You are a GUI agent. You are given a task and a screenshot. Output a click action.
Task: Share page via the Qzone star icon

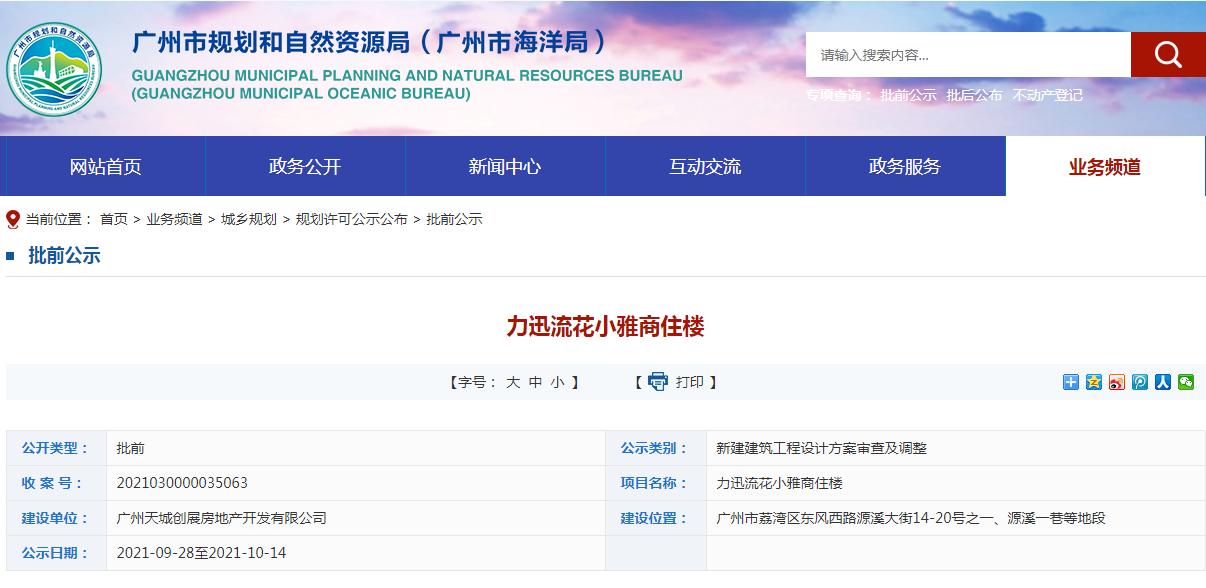point(1094,381)
